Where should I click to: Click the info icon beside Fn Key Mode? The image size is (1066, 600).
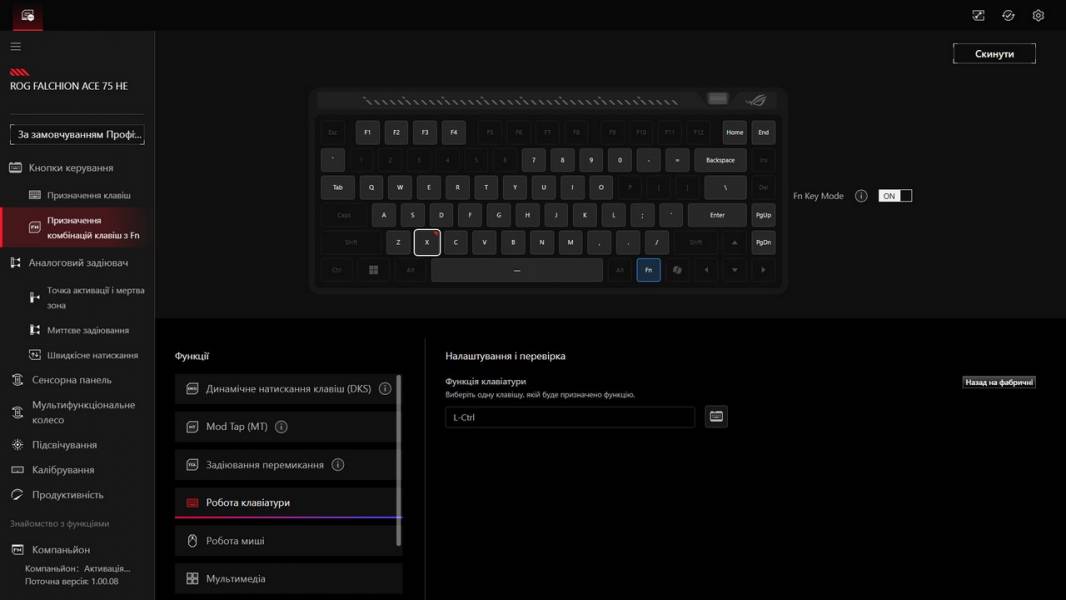[x=860, y=196]
